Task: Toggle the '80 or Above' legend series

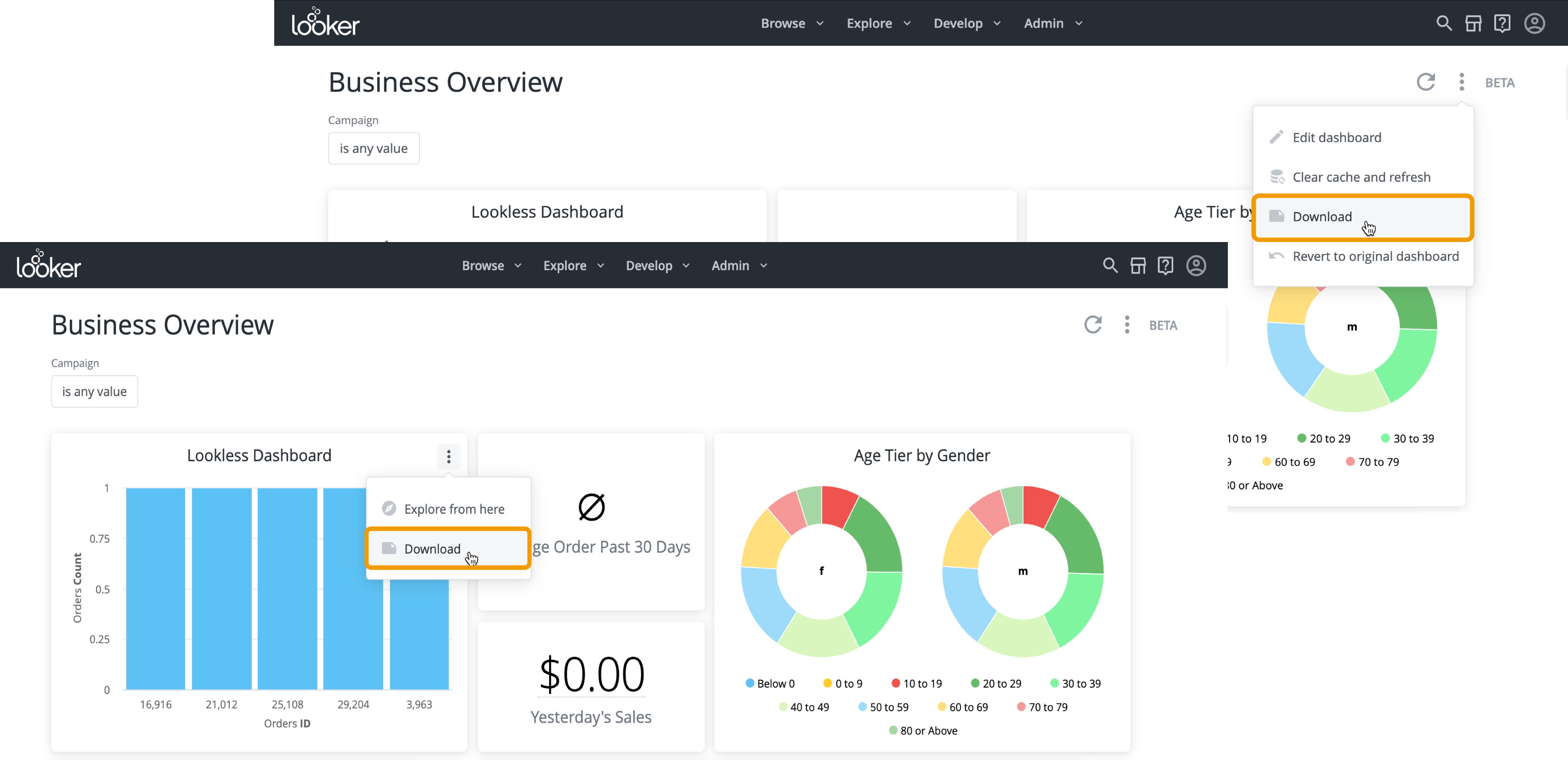Action: pyautogui.click(x=923, y=730)
